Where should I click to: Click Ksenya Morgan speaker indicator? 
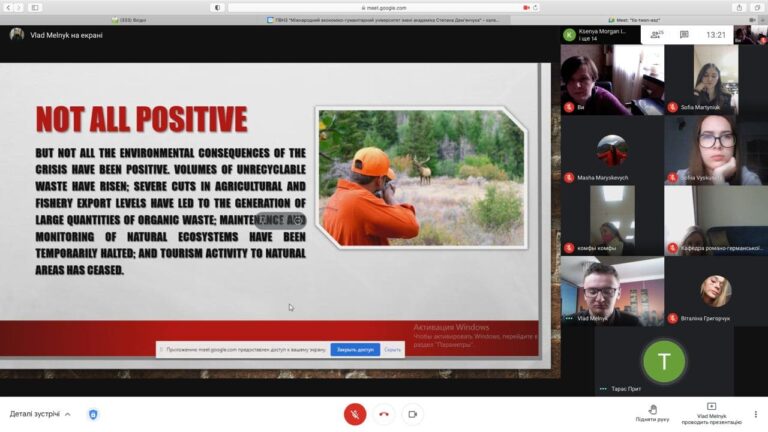click(600, 35)
